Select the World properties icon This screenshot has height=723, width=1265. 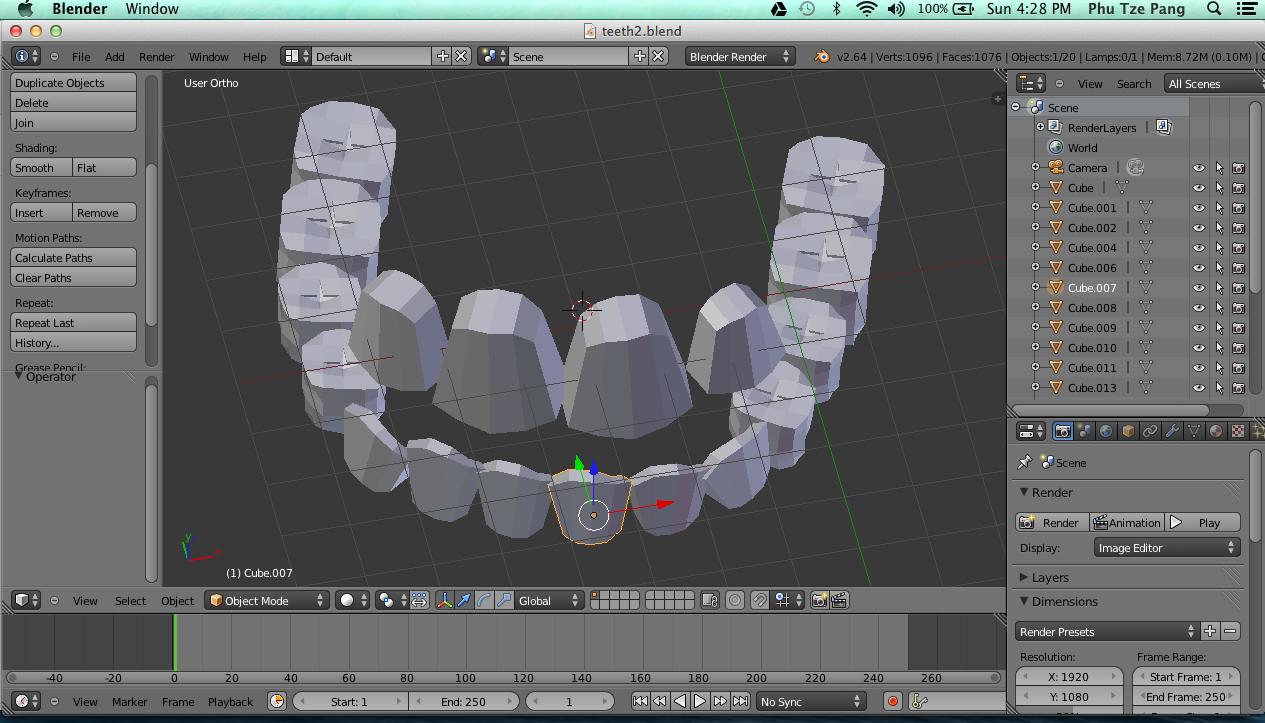click(1106, 430)
